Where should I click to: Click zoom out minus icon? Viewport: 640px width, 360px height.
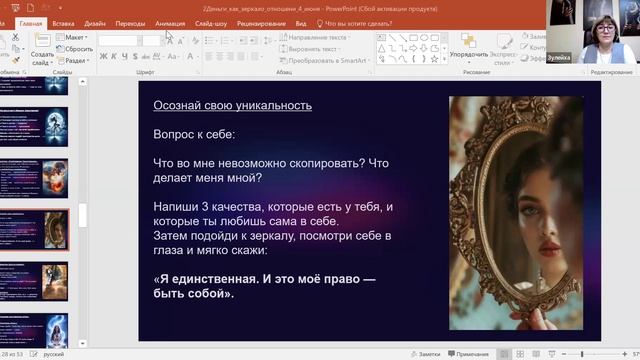click(x=564, y=354)
